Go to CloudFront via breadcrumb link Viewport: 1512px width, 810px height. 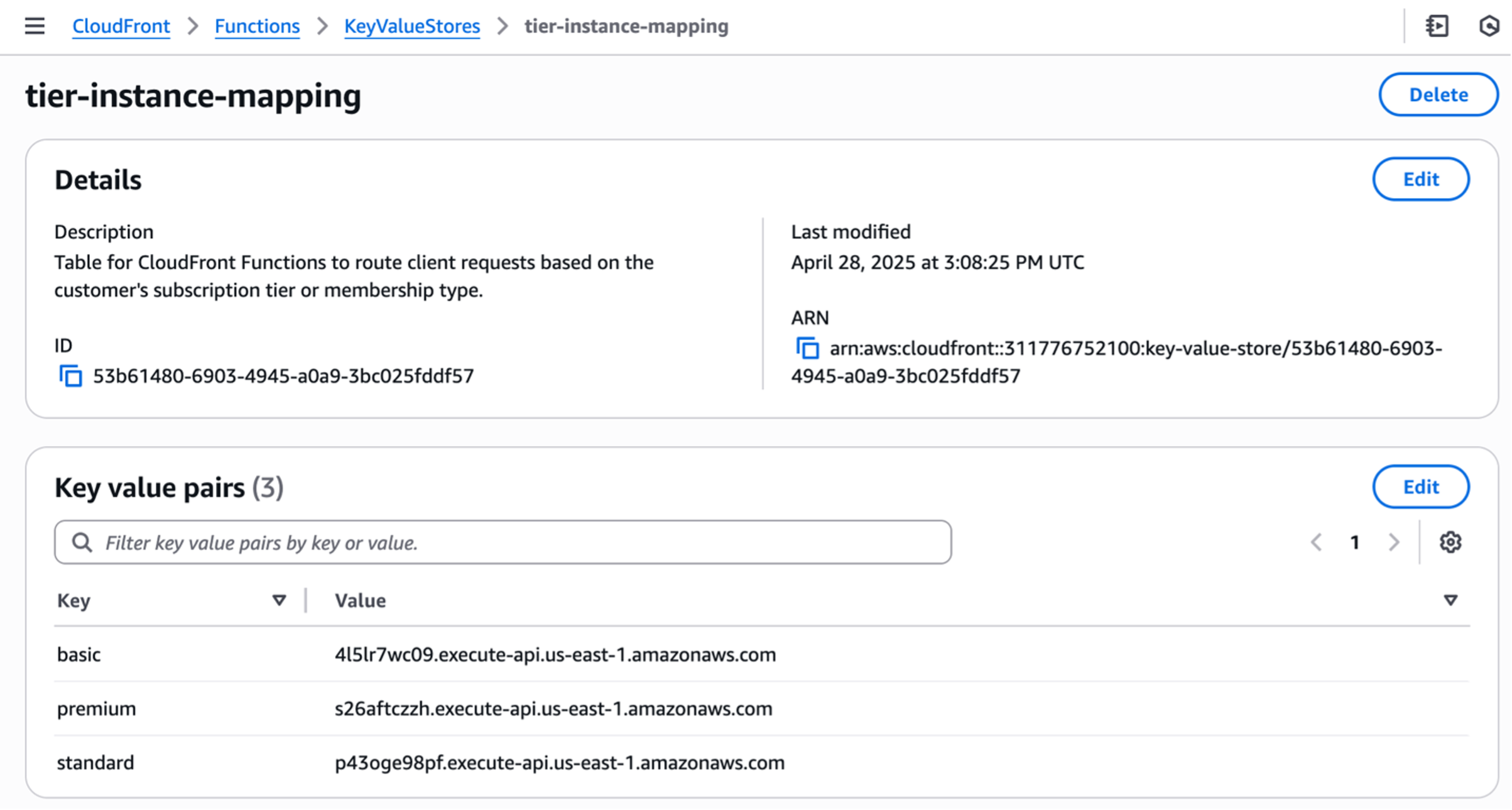121,26
